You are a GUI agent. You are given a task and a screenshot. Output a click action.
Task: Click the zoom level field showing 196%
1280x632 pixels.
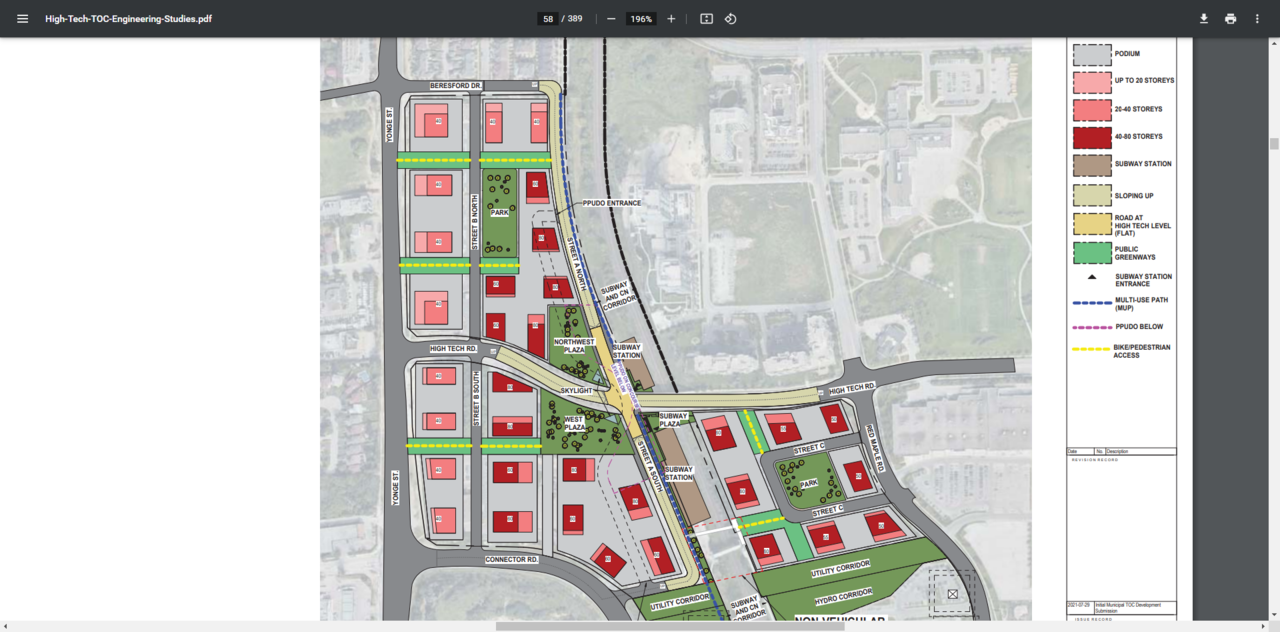click(x=640, y=19)
